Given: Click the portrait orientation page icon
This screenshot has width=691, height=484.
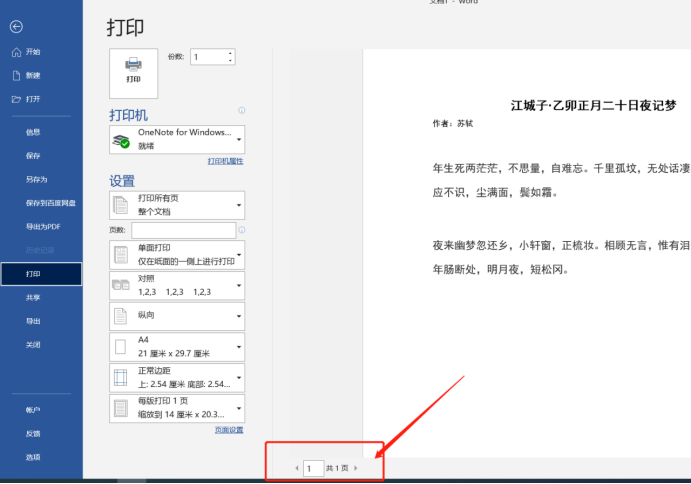Looking at the screenshot, I should 121,316.
